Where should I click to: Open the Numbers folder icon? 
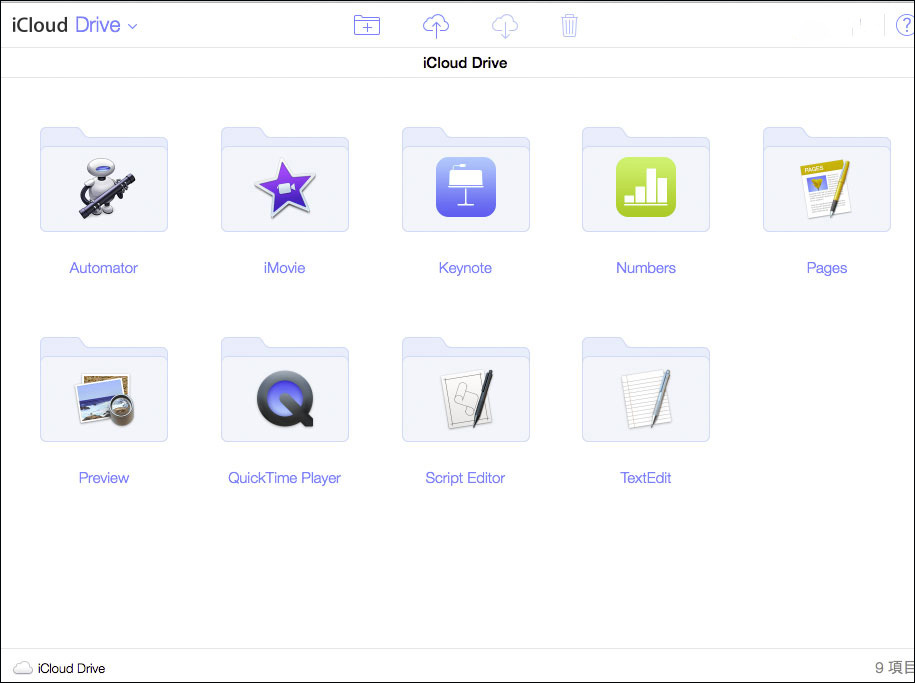pyautogui.click(x=646, y=180)
